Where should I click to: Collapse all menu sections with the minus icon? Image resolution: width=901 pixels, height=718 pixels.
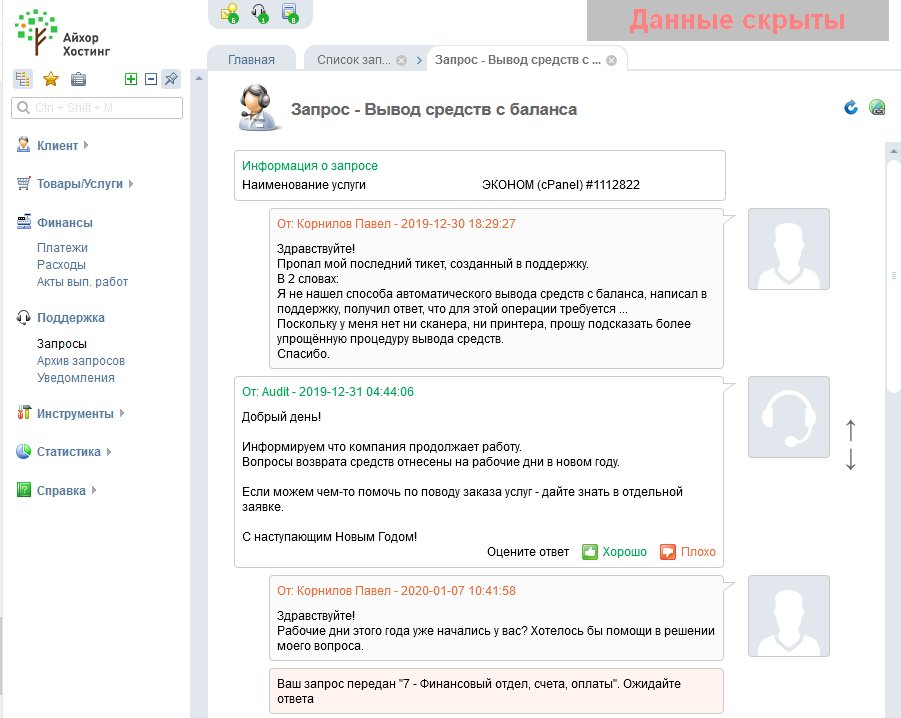[151, 79]
